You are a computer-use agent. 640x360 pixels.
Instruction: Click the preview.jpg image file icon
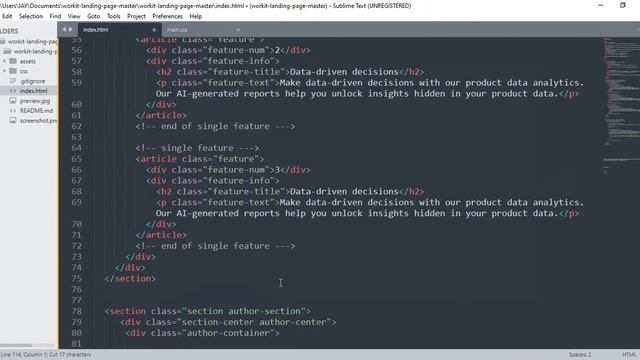pos(13,100)
